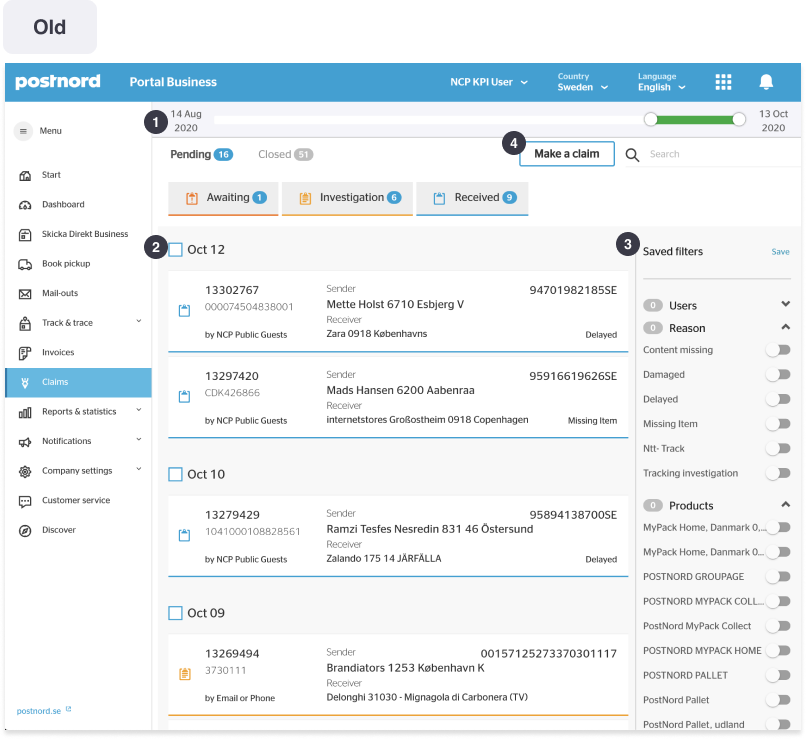Click the Invoices document icon
Viewport: 807px width, 739px height.
[25, 353]
